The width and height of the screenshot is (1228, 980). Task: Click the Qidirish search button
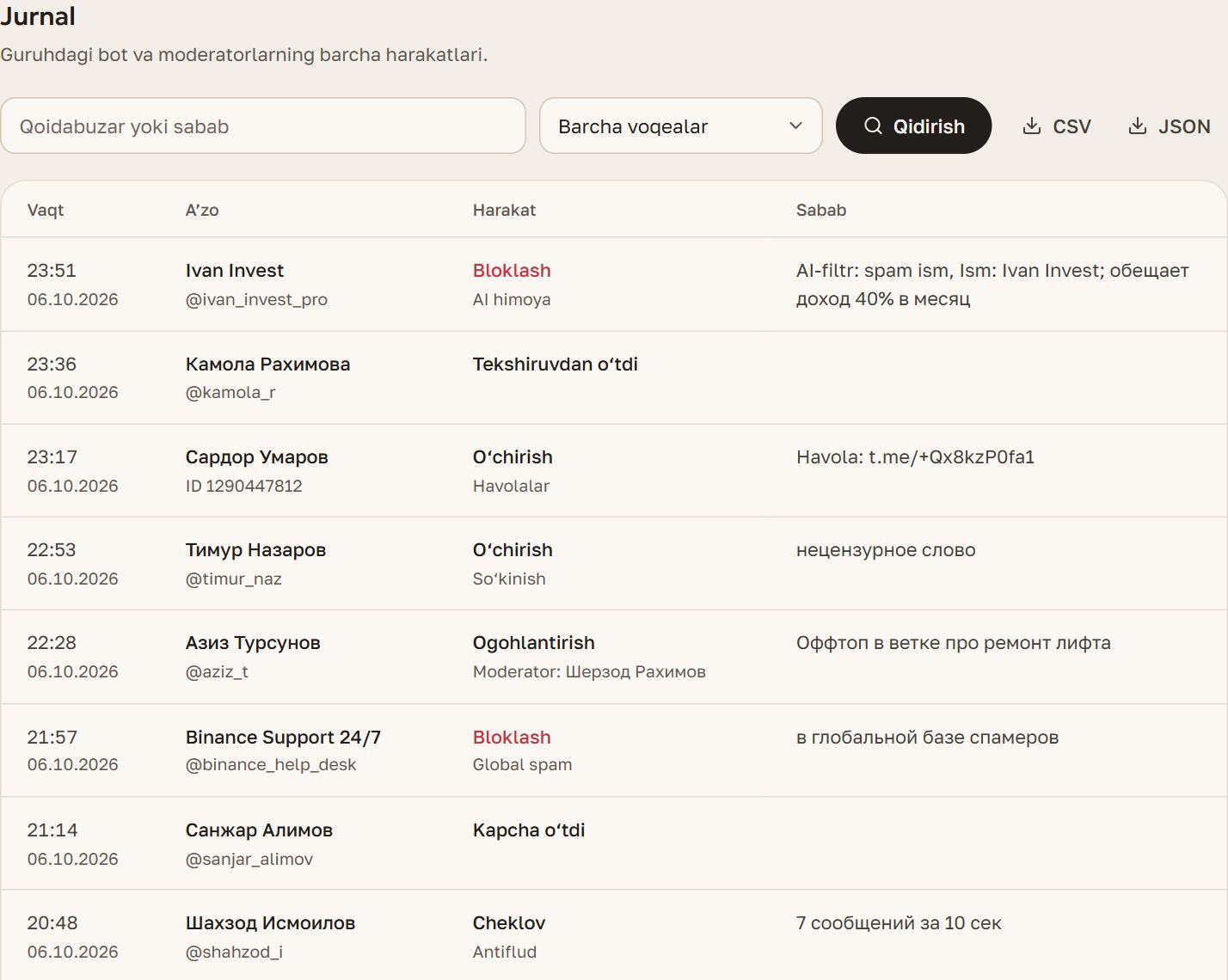pos(913,126)
